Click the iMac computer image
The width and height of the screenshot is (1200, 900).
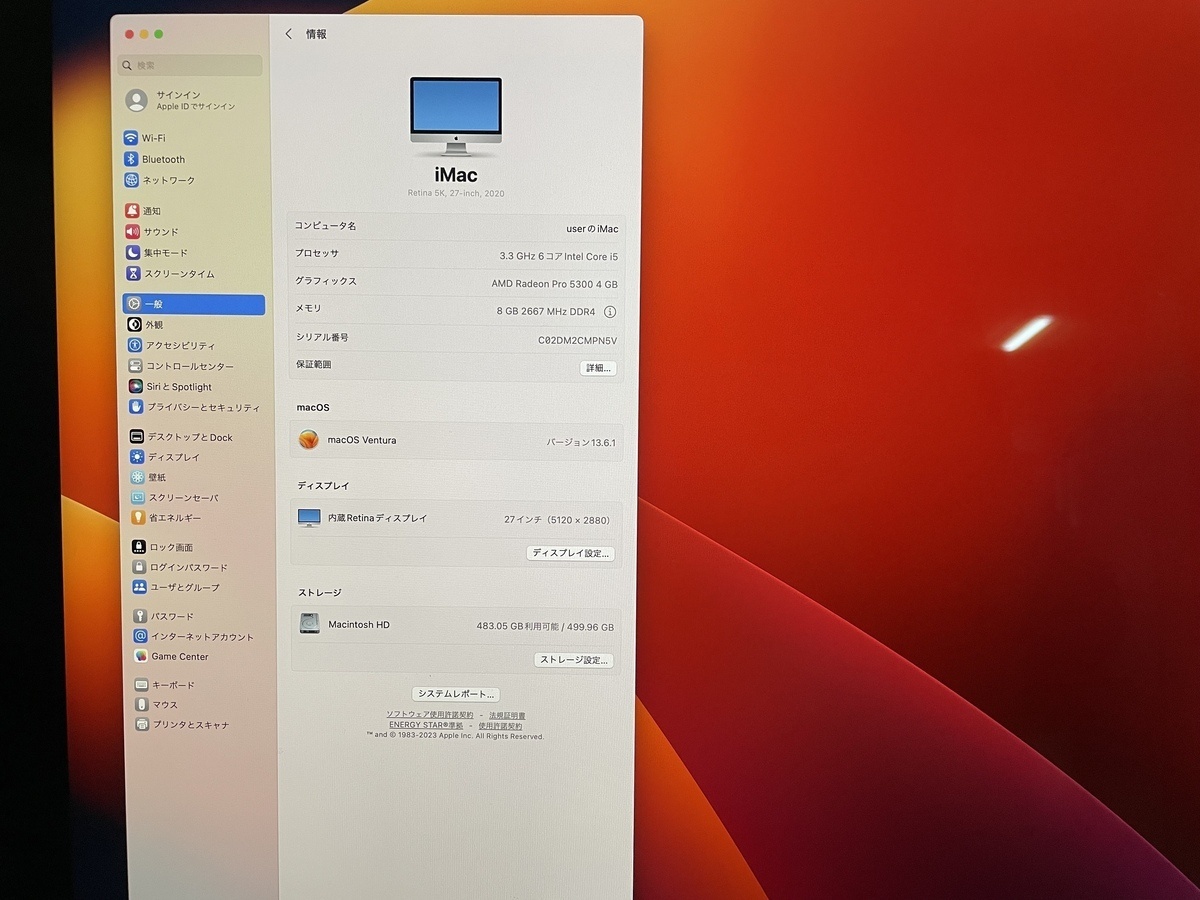pyautogui.click(x=455, y=117)
